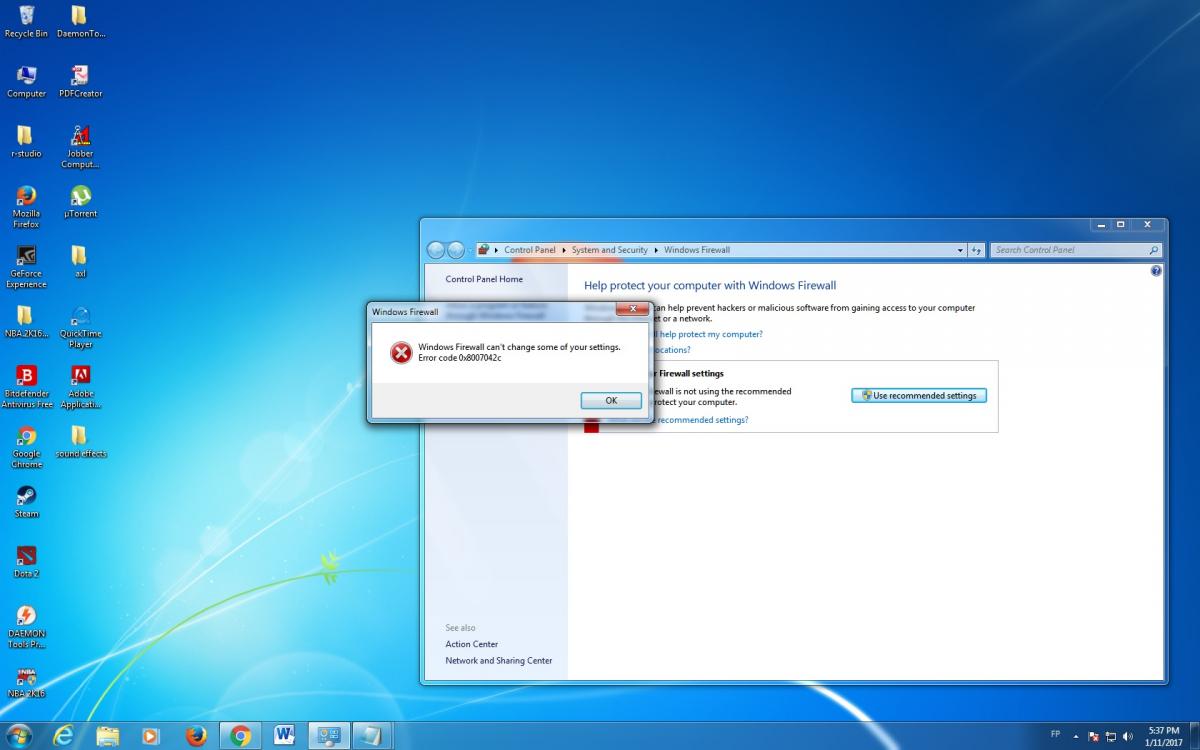The width and height of the screenshot is (1200, 750).
Task: Click the 'Error code 0x8007042c' text
Action: [460, 358]
